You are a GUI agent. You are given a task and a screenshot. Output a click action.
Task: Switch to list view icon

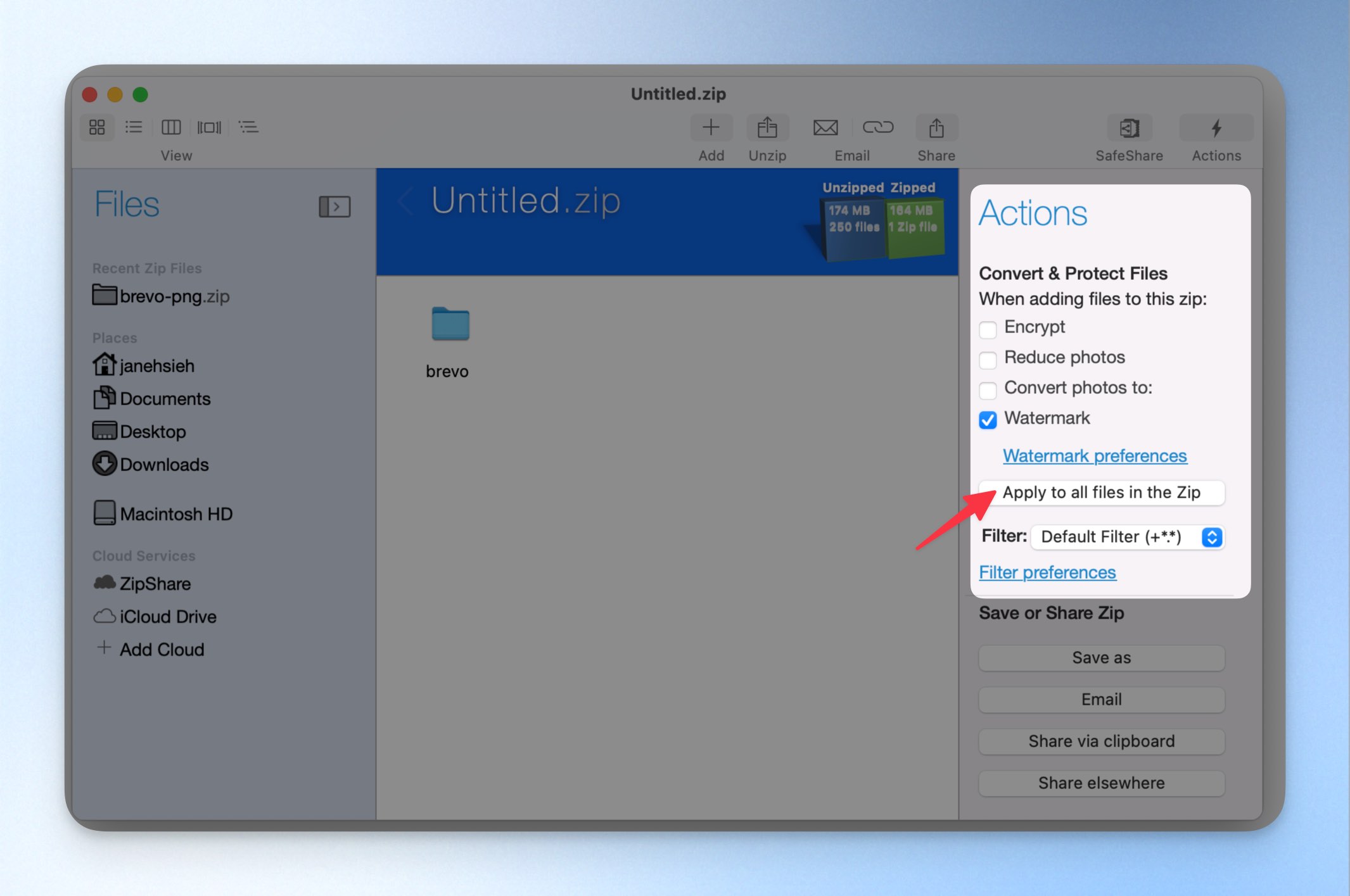coord(134,127)
